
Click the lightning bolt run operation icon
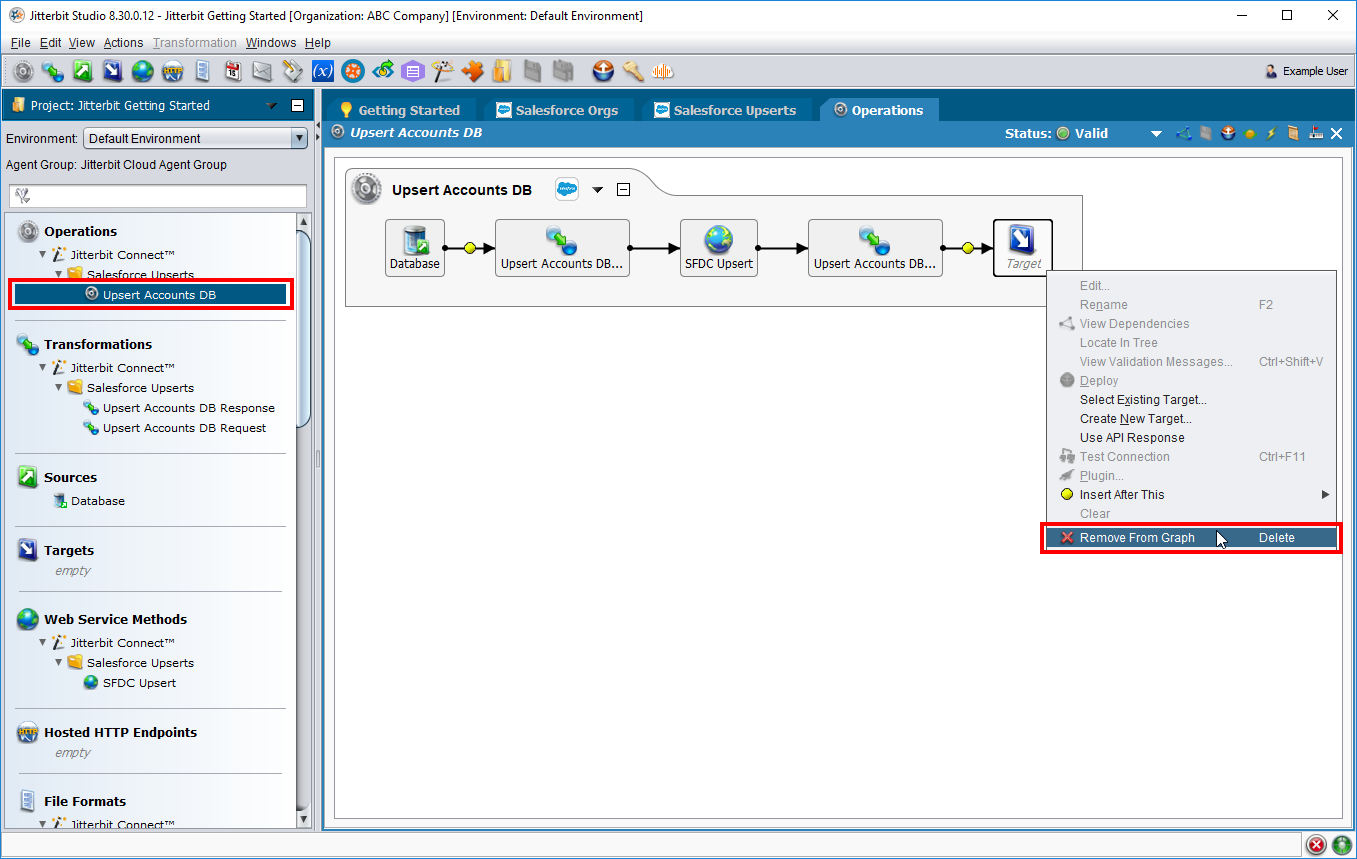(1272, 134)
